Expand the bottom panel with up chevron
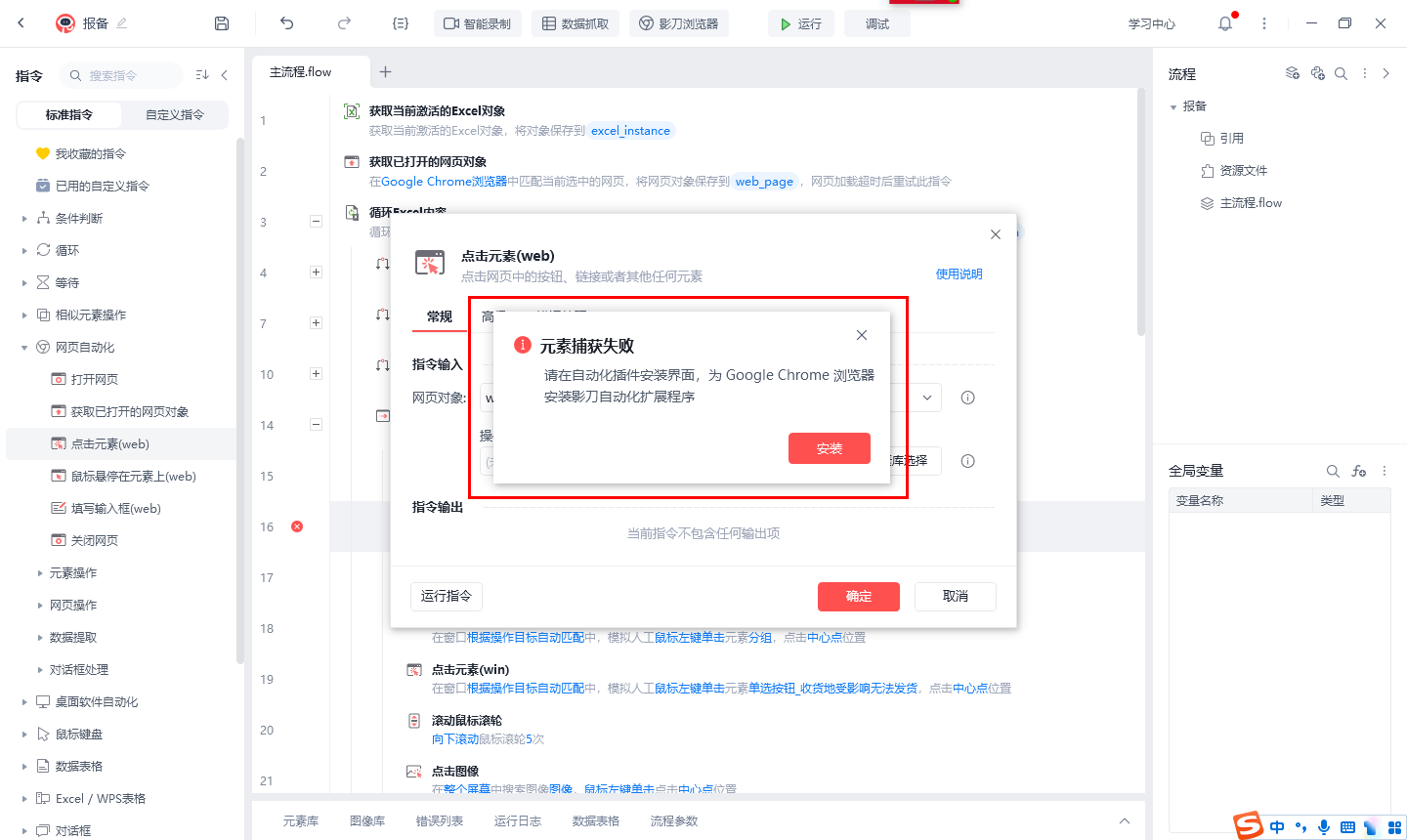The height and width of the screenshot is (840, 1407). 1125,820
